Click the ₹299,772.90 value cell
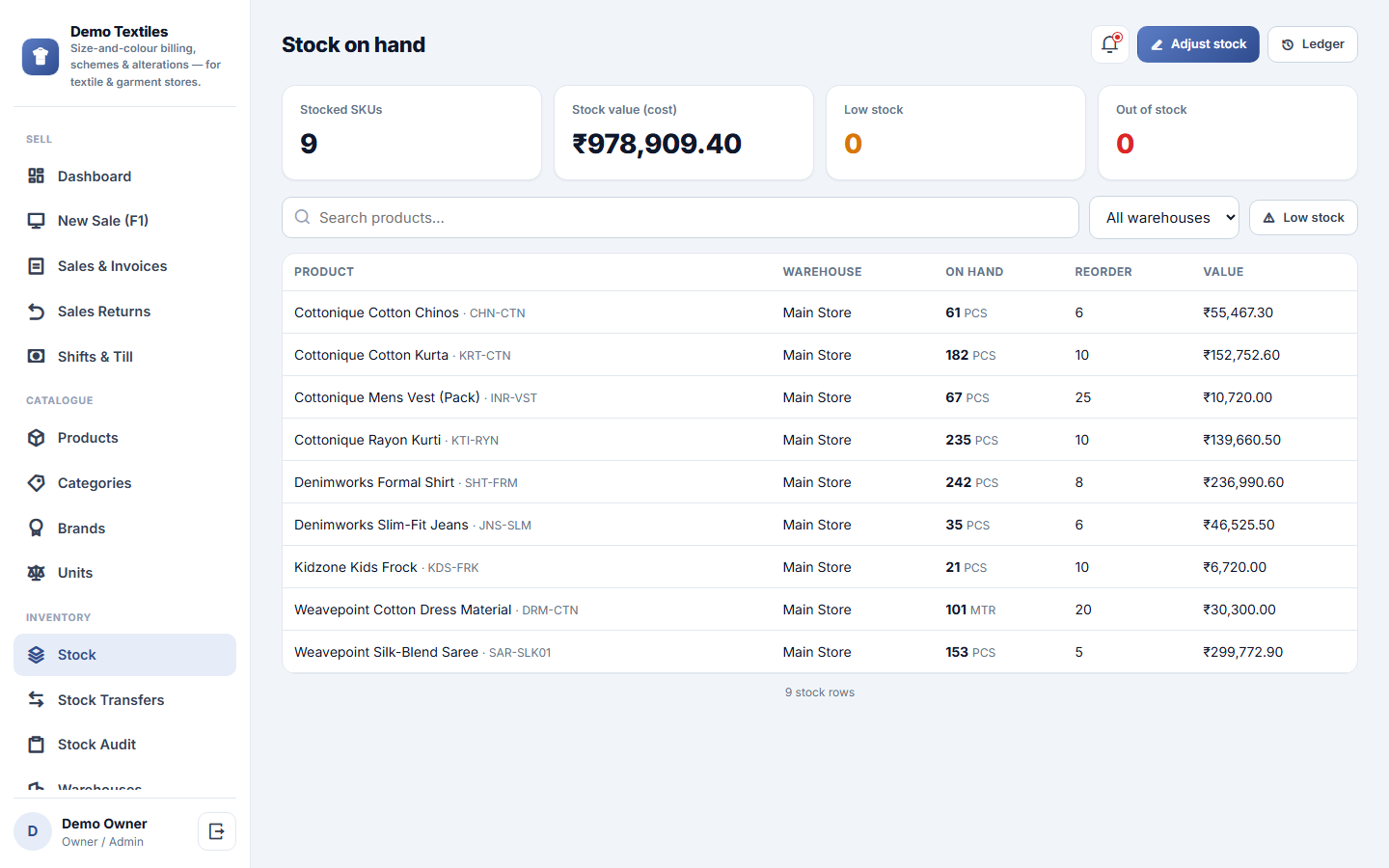1389x868 pixels. [x=1242, y=652]
